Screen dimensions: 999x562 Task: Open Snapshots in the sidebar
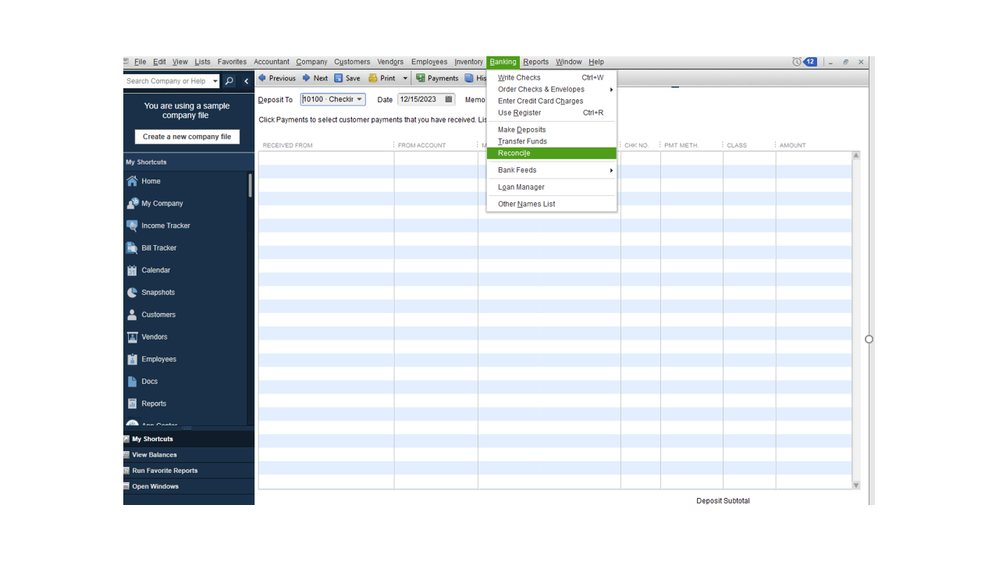[x=158, y=292]
